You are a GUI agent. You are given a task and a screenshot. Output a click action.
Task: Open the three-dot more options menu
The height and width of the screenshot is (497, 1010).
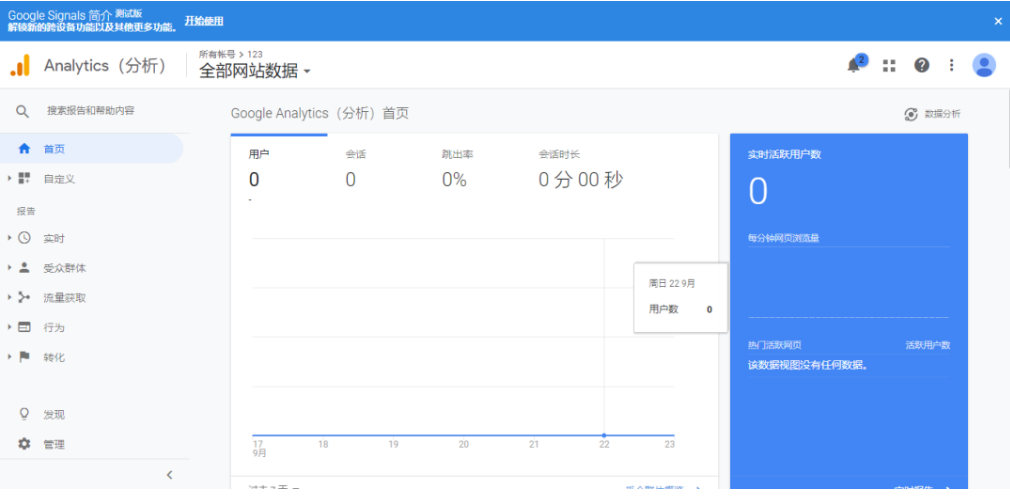951,65
